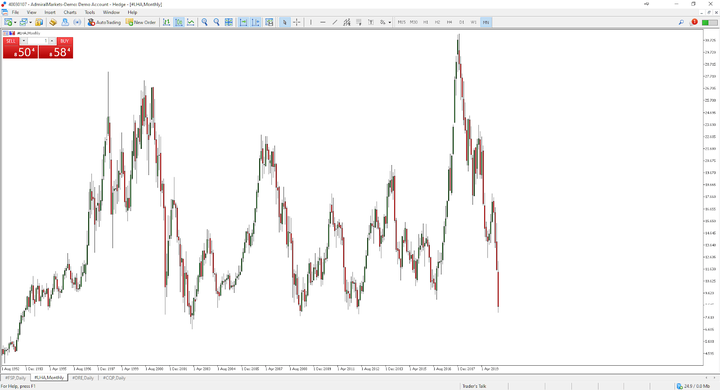Expand the new chart dropdown arrow

(x=15, y=23)
